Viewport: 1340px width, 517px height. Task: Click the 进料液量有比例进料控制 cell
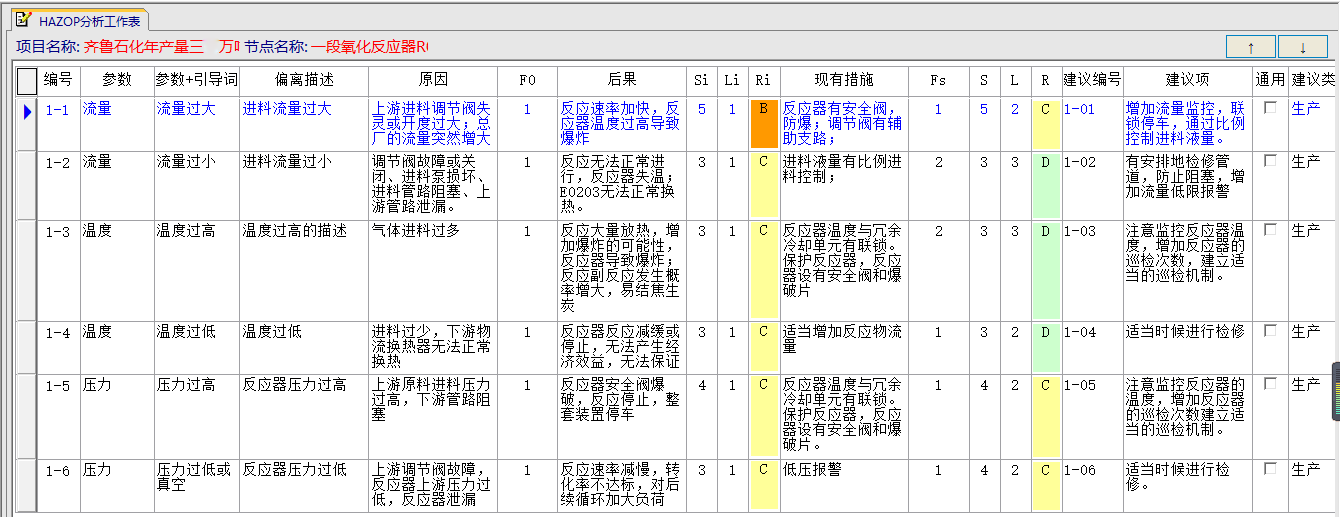(844, 186)
